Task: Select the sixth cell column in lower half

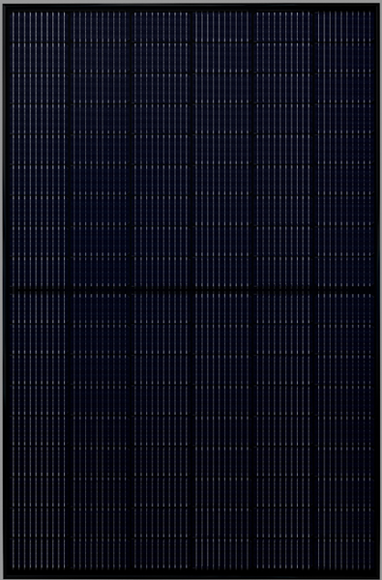Action: 344,431
